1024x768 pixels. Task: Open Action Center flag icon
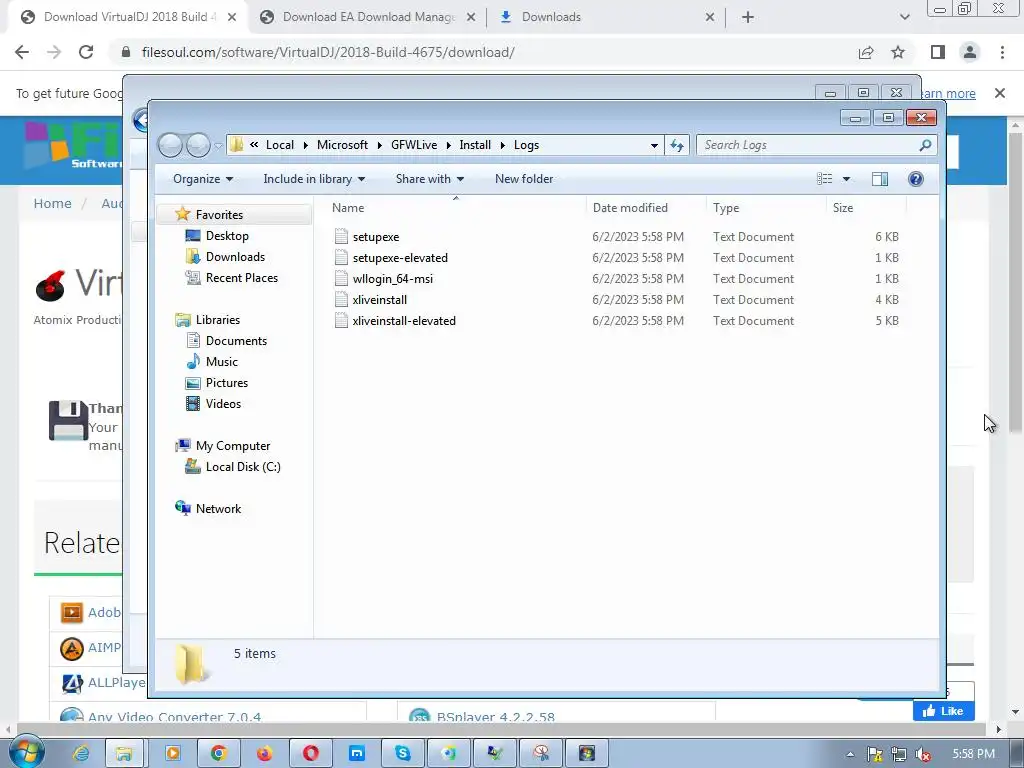pyautogui.click(x=874, y=755)
